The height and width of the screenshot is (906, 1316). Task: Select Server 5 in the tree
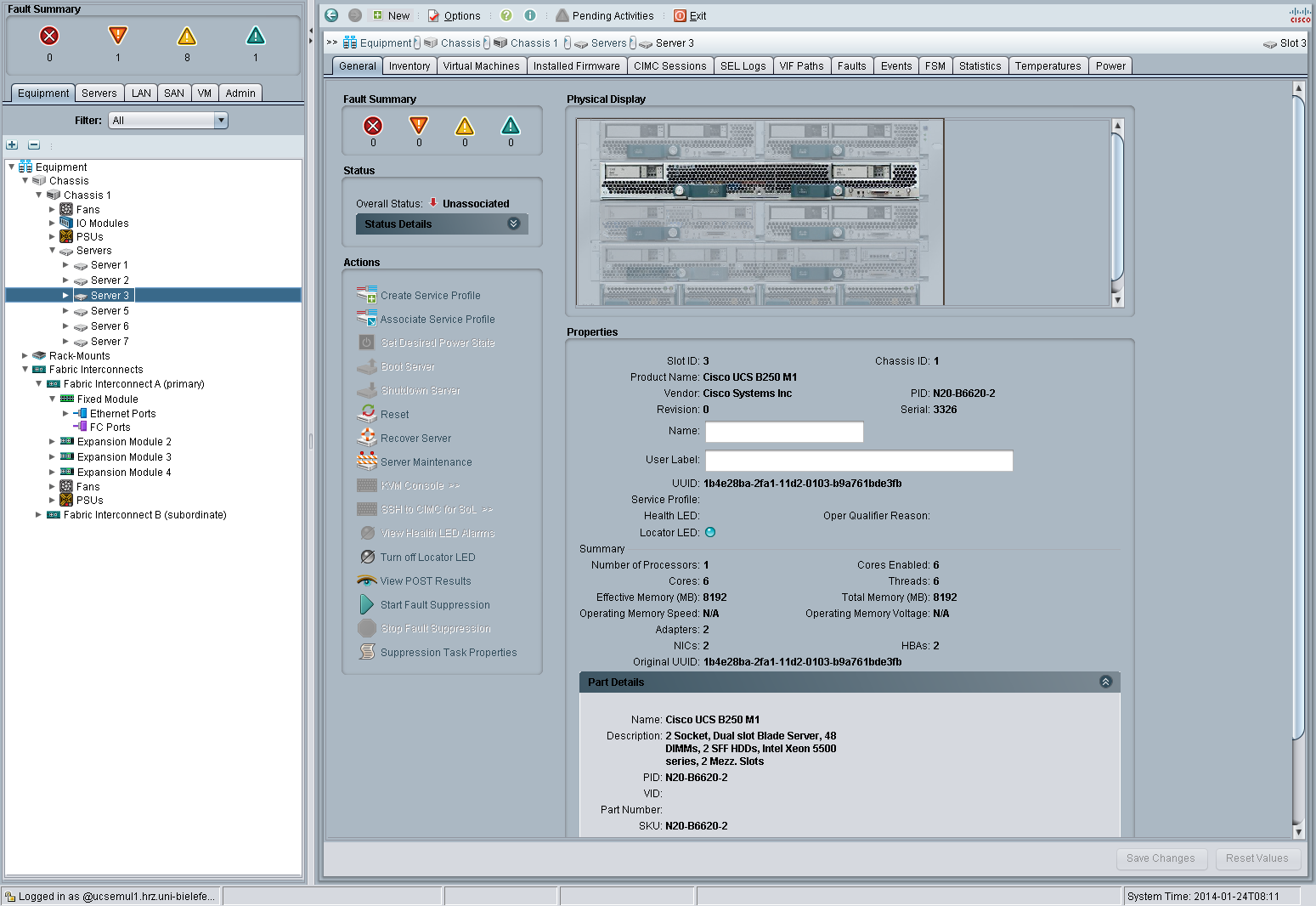(110, 311)
